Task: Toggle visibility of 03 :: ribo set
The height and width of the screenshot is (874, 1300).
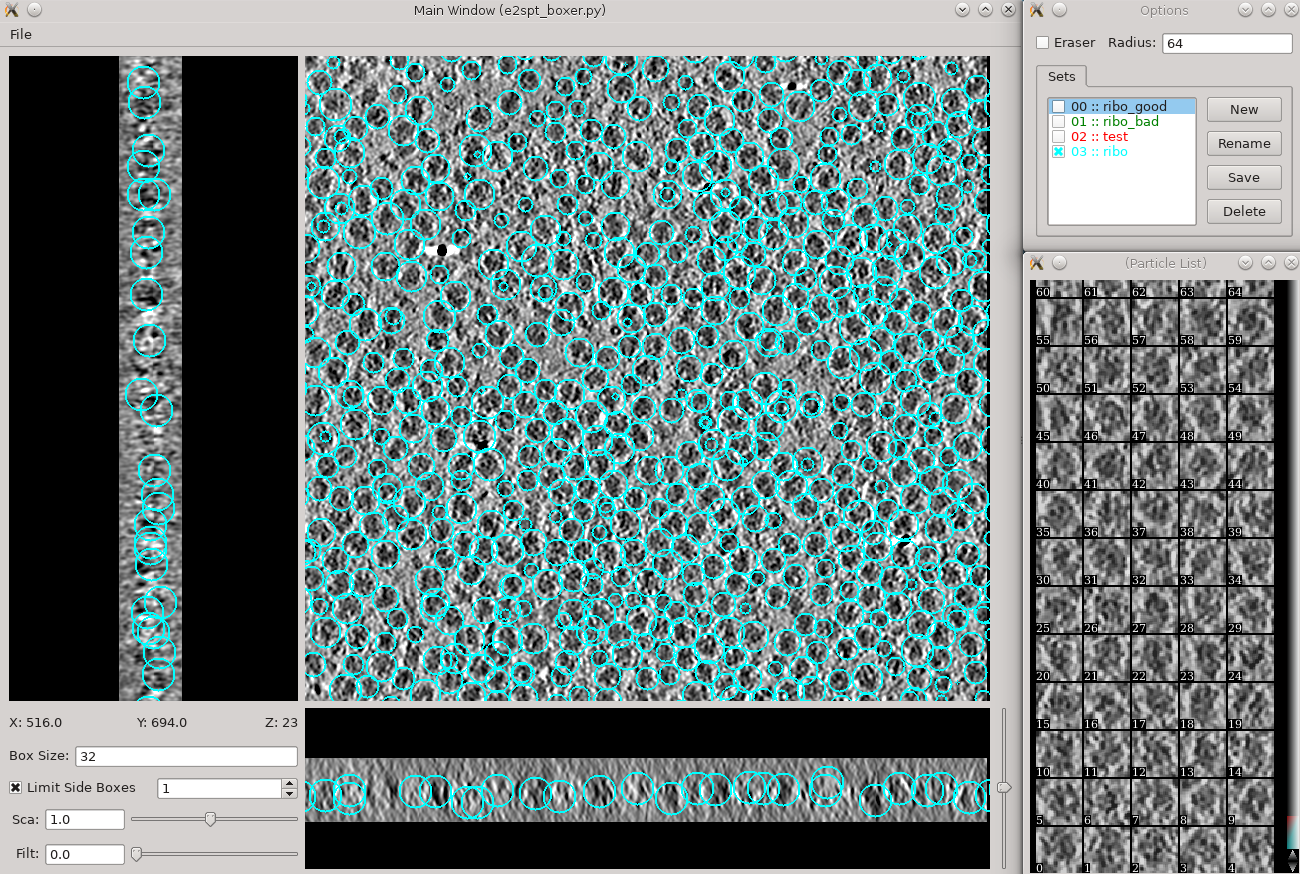Action: click(x=1058, y=152)
